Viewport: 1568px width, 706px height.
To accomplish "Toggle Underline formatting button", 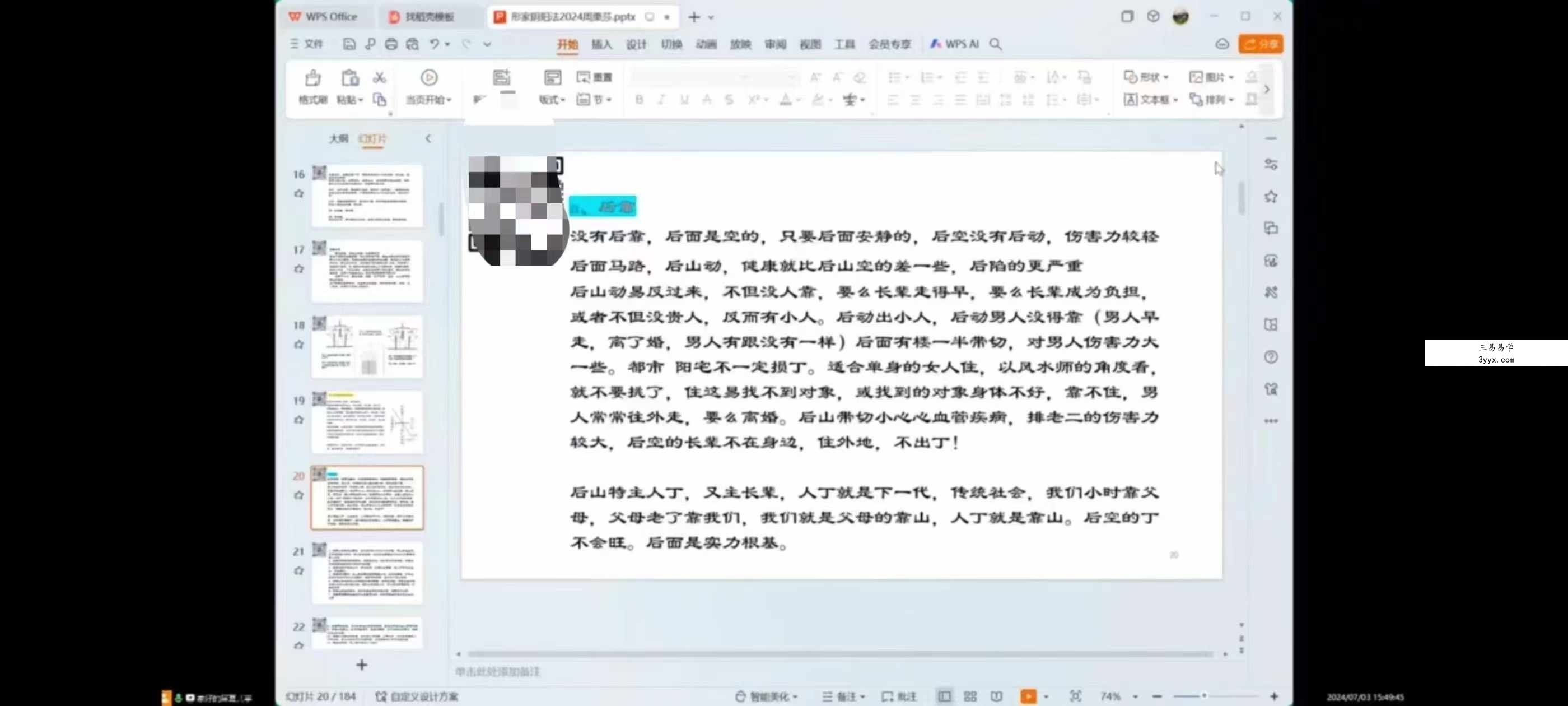I will [684, 100].
